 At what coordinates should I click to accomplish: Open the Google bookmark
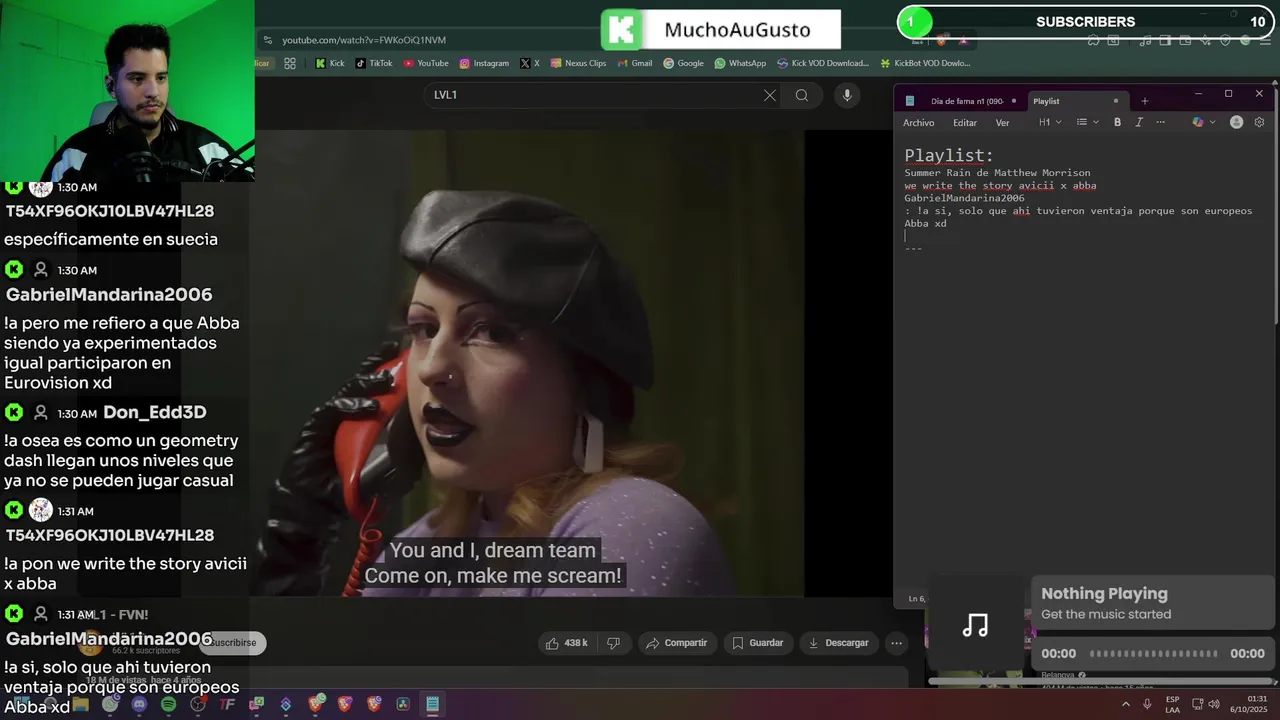click(x=683, y=63)
